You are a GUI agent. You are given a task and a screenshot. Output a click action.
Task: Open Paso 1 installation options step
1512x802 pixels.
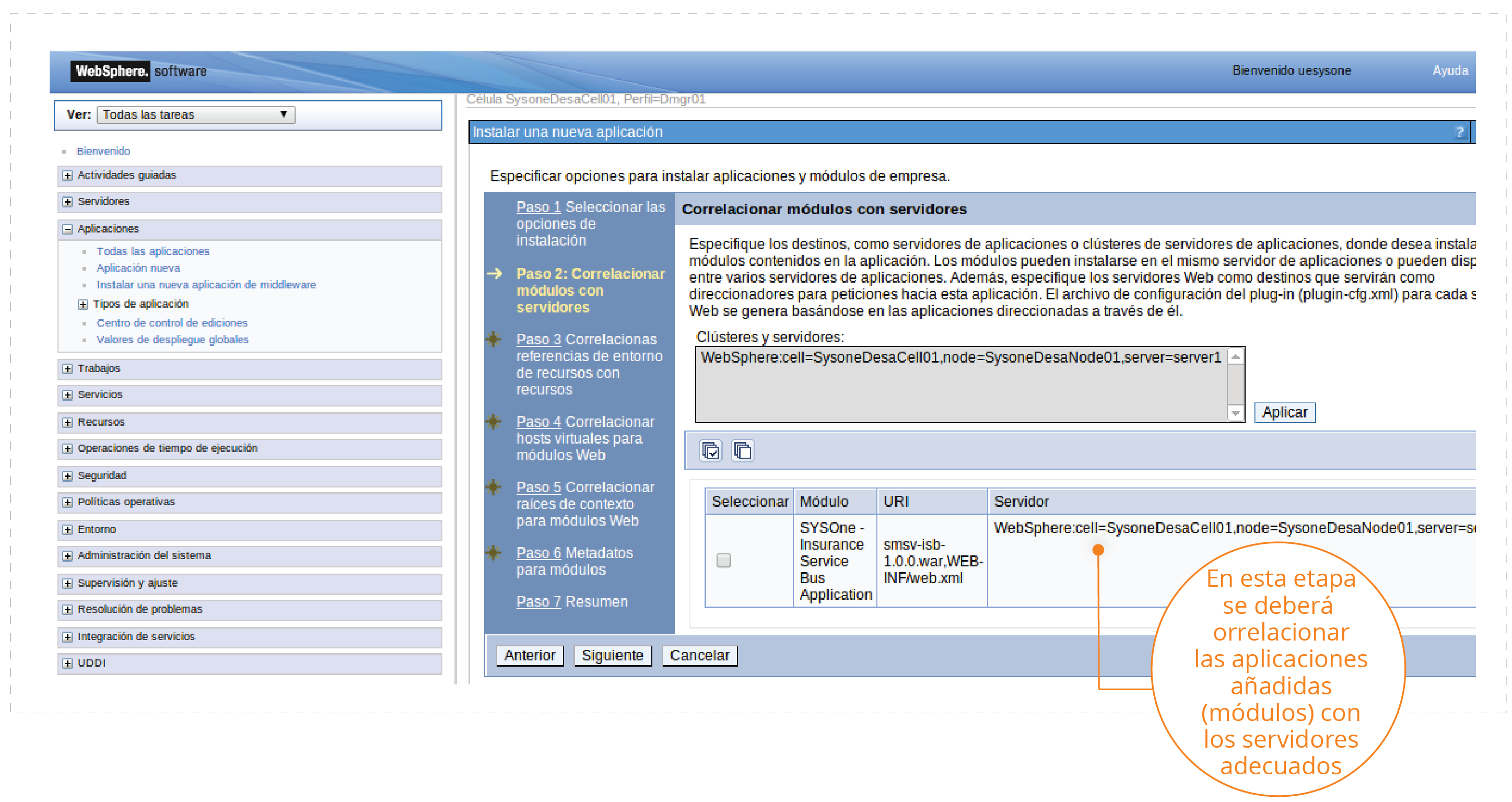[538, 207]
